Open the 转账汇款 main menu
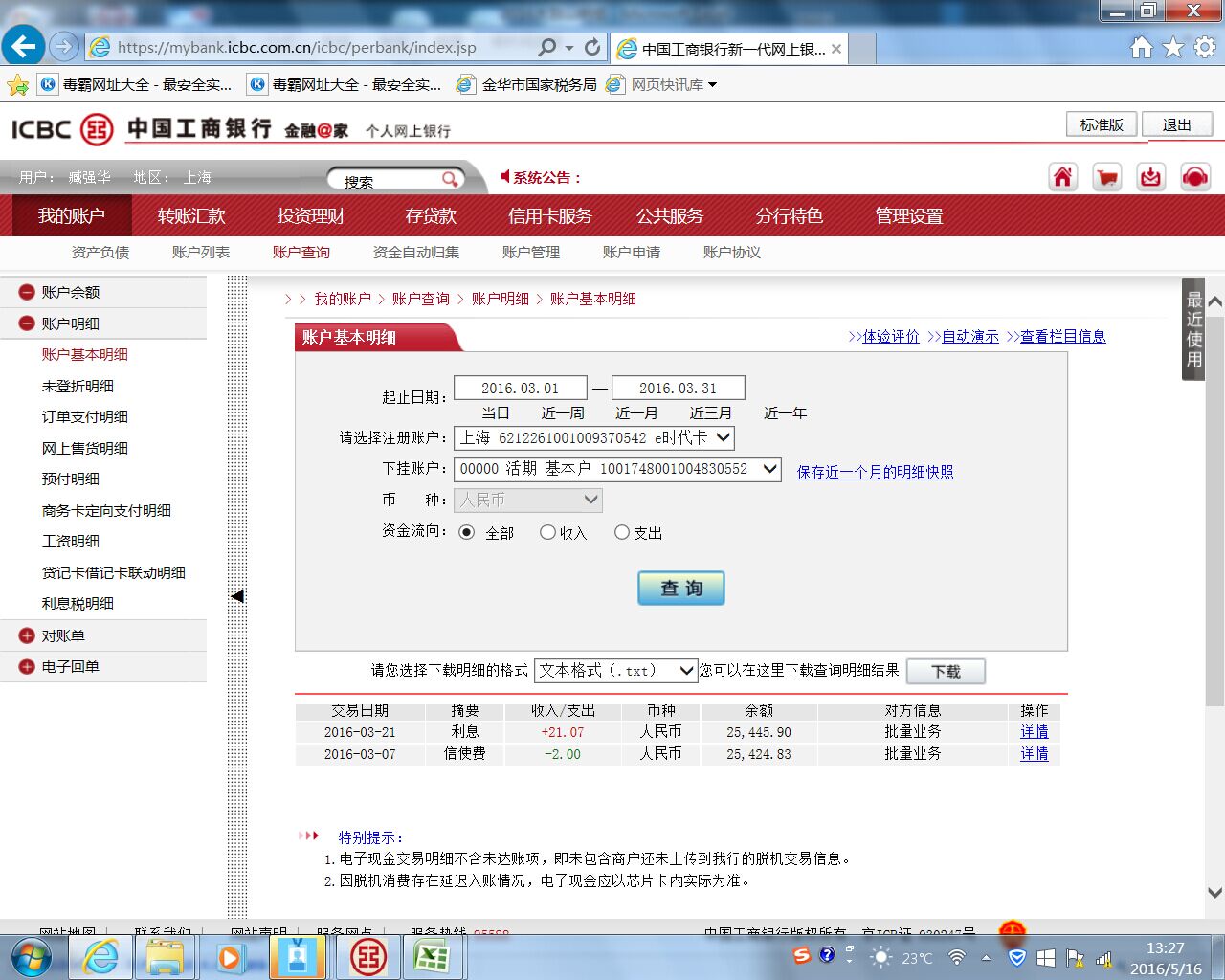The width and height of the screenshot is (1225, 980). point(191,216)
